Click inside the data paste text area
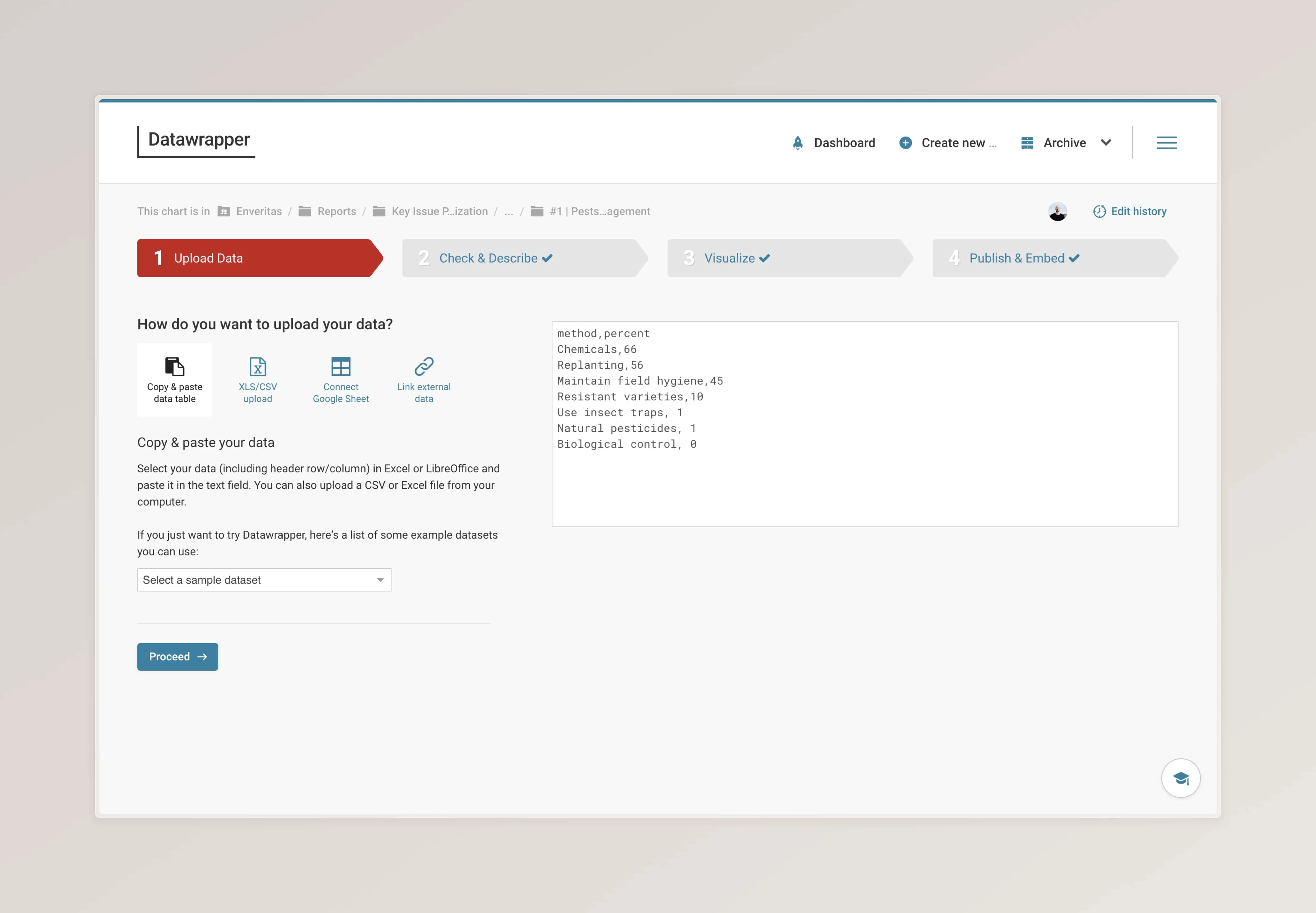 tap(864, 423)
